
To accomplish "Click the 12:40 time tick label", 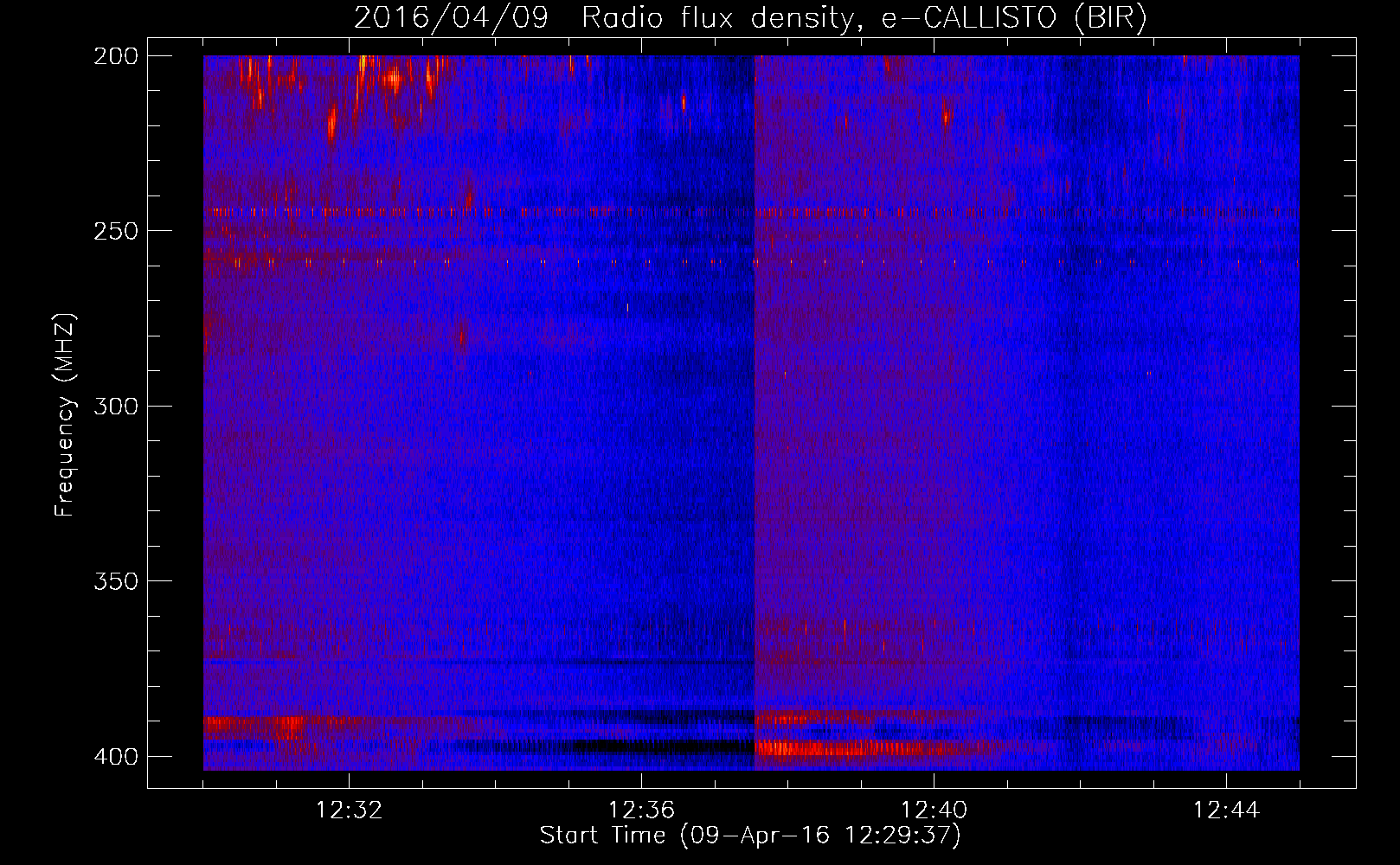I will click(x=934, y=811).
